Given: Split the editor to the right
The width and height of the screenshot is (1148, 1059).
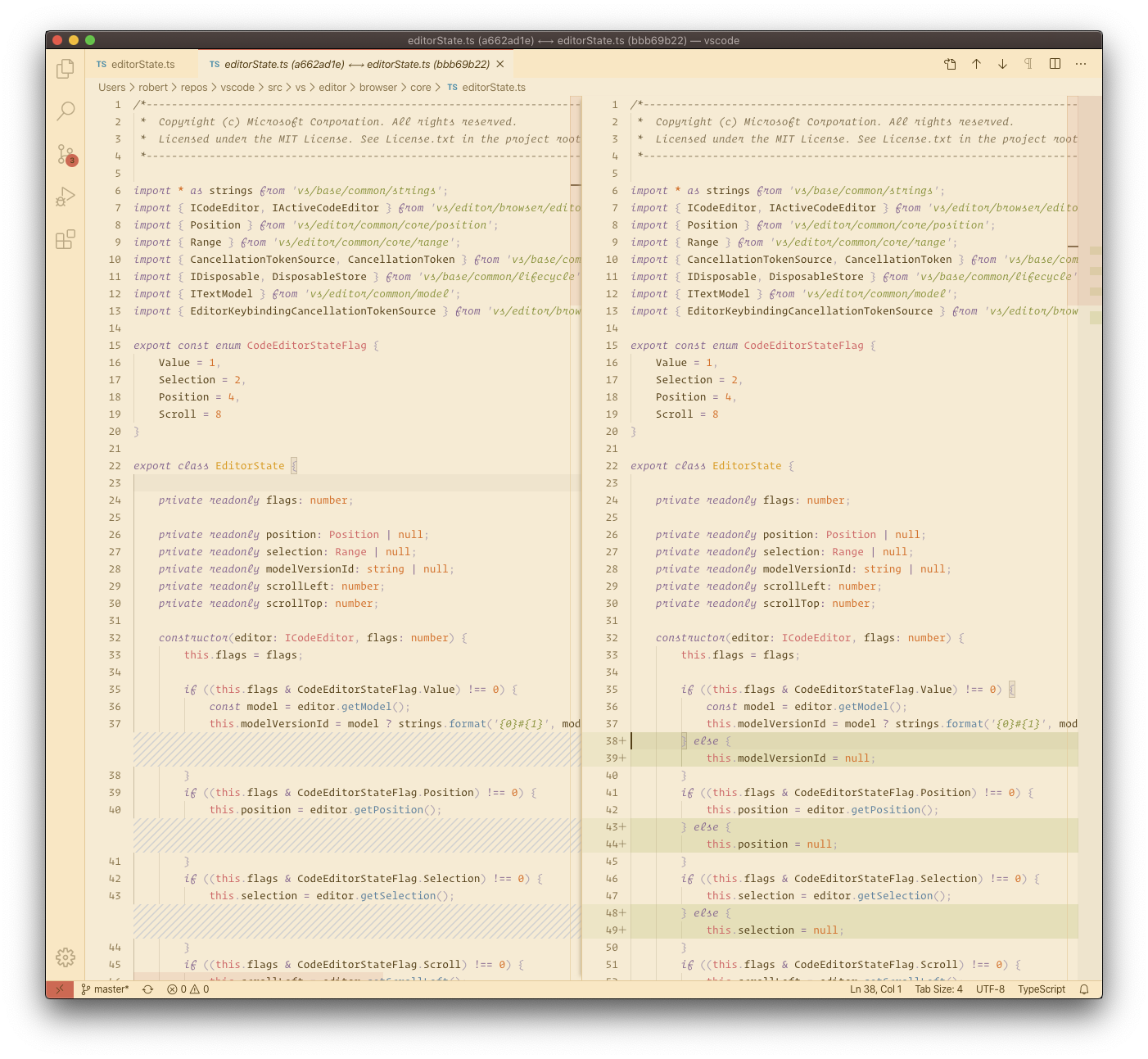Looking at the screenshot, I should [1055, 64].
